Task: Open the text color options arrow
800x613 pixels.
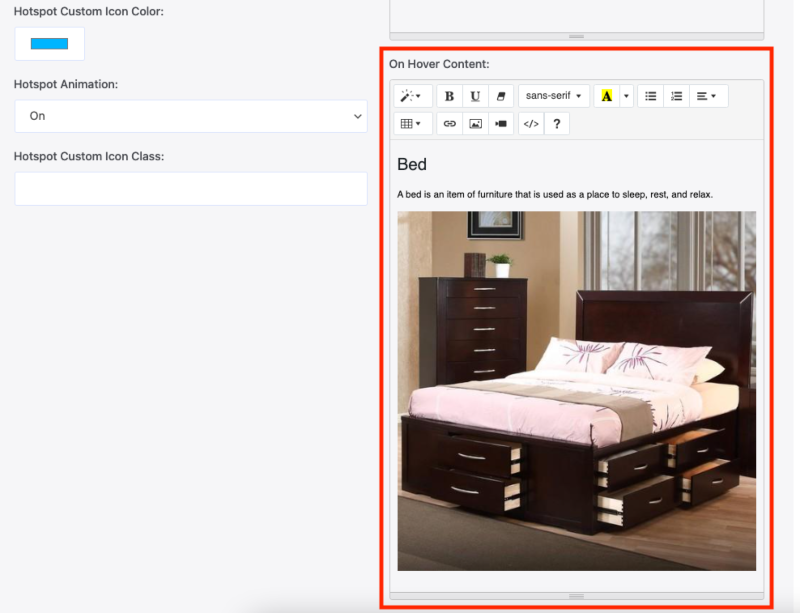Action: (x=626, y=96)
